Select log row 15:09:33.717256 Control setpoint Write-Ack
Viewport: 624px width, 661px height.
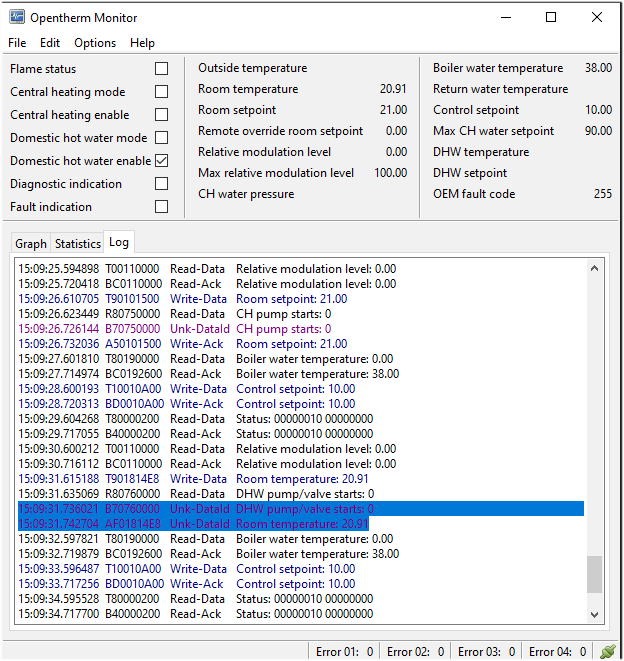coord(301,584)
